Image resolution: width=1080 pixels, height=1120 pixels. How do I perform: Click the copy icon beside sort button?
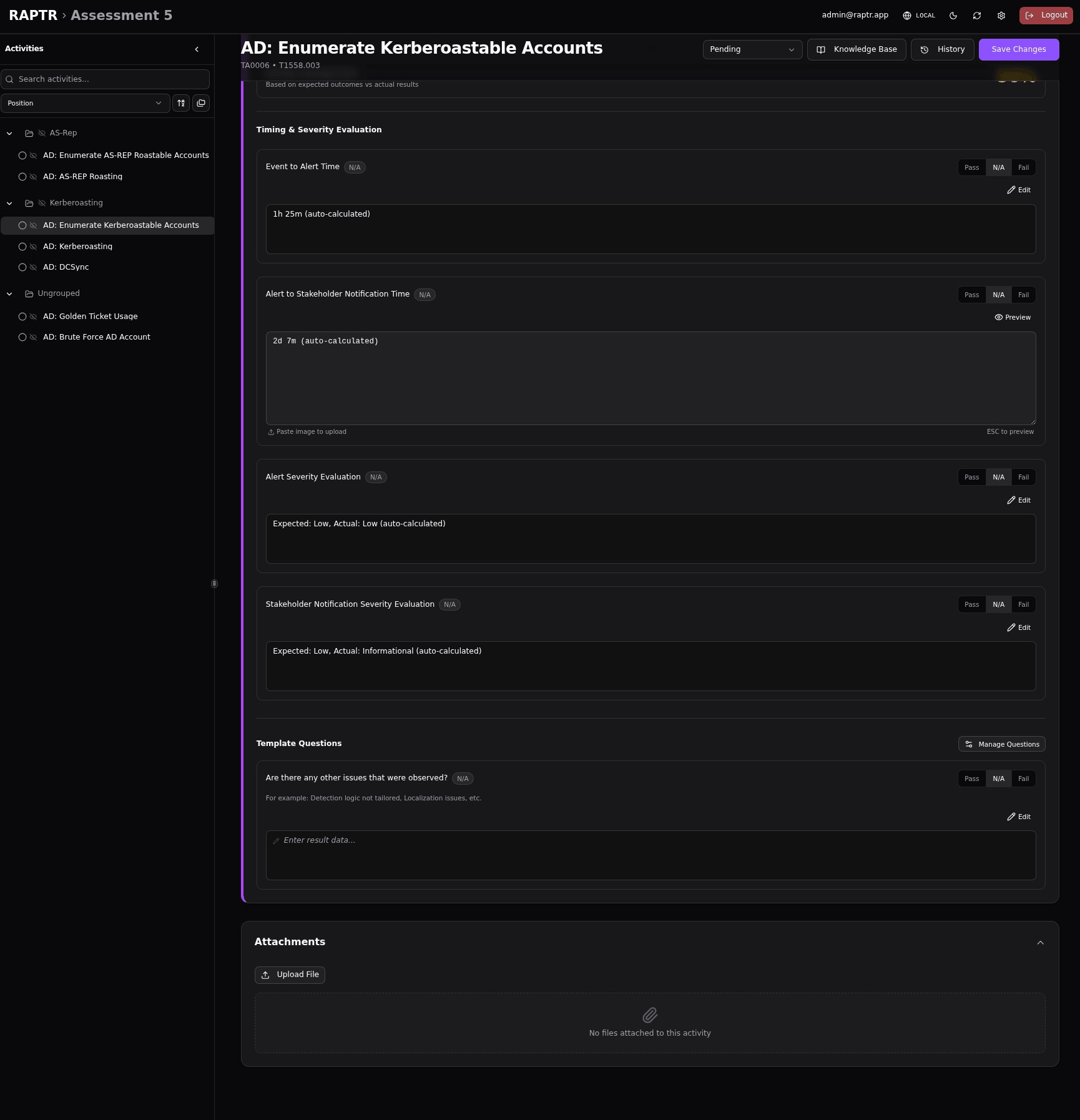point(201,104)
